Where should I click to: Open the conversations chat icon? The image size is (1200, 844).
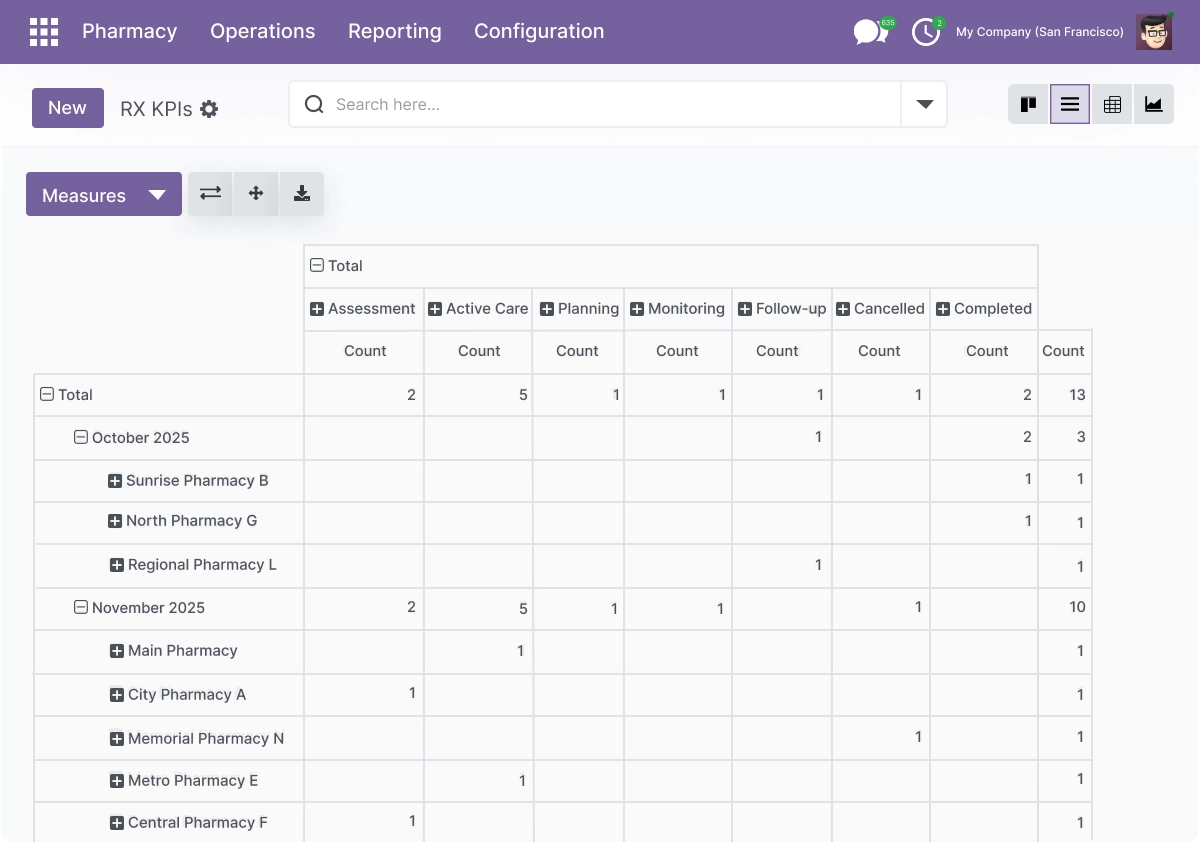pos(871,32)
